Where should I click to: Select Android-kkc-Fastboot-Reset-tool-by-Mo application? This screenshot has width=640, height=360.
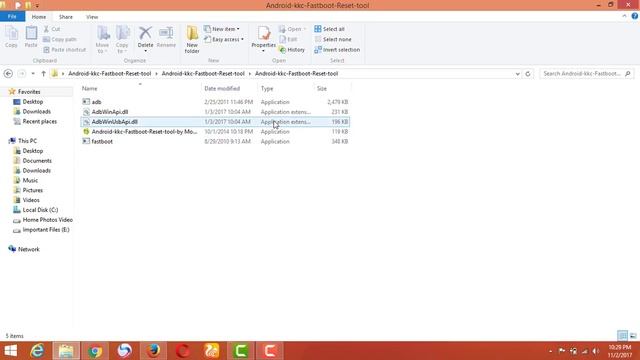pos(215,131)
